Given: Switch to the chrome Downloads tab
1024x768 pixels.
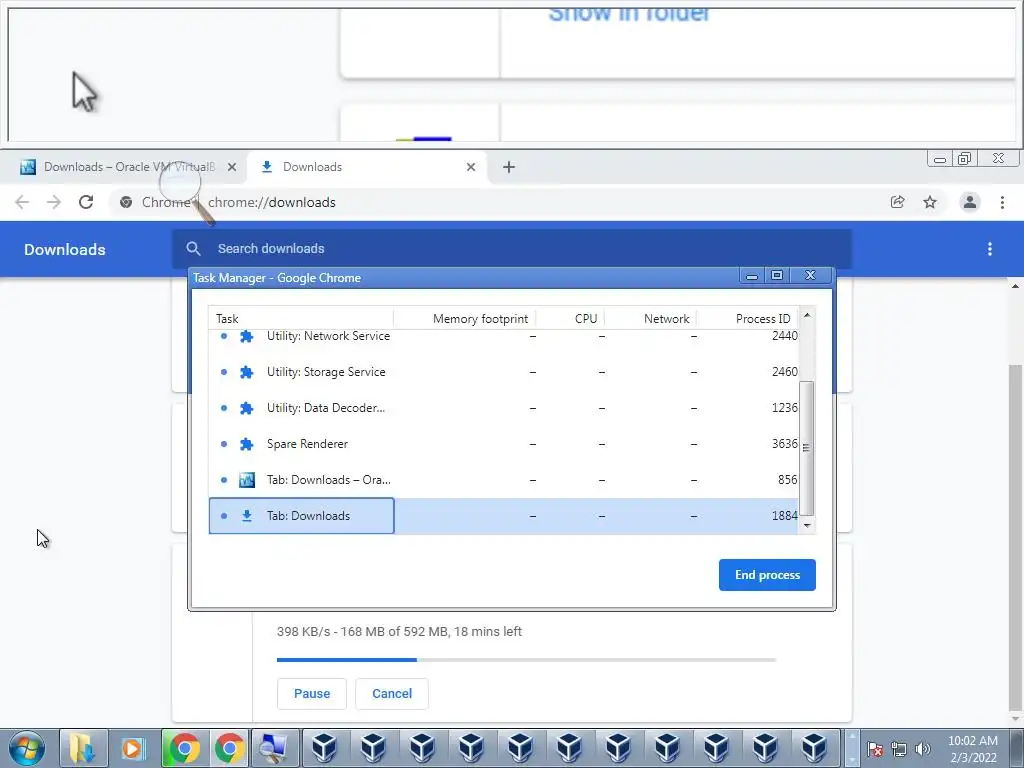Looking at the screenshot, I should (366, 167).
